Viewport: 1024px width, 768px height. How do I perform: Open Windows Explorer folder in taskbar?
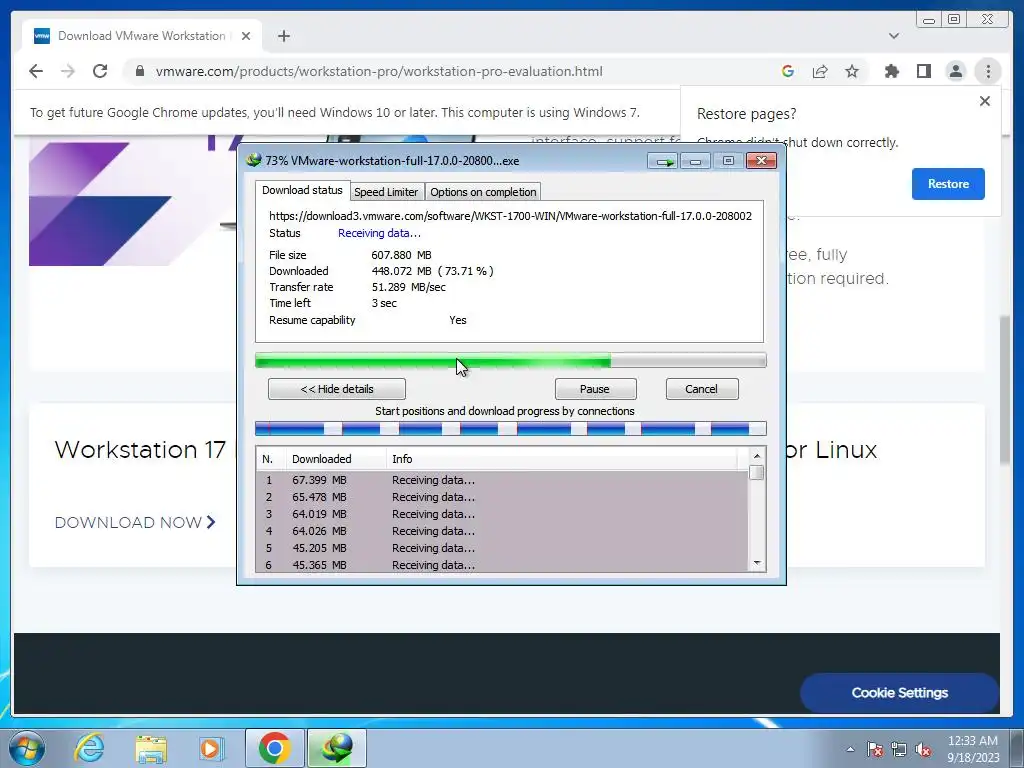pyautogui.click(x=151, y=748)
